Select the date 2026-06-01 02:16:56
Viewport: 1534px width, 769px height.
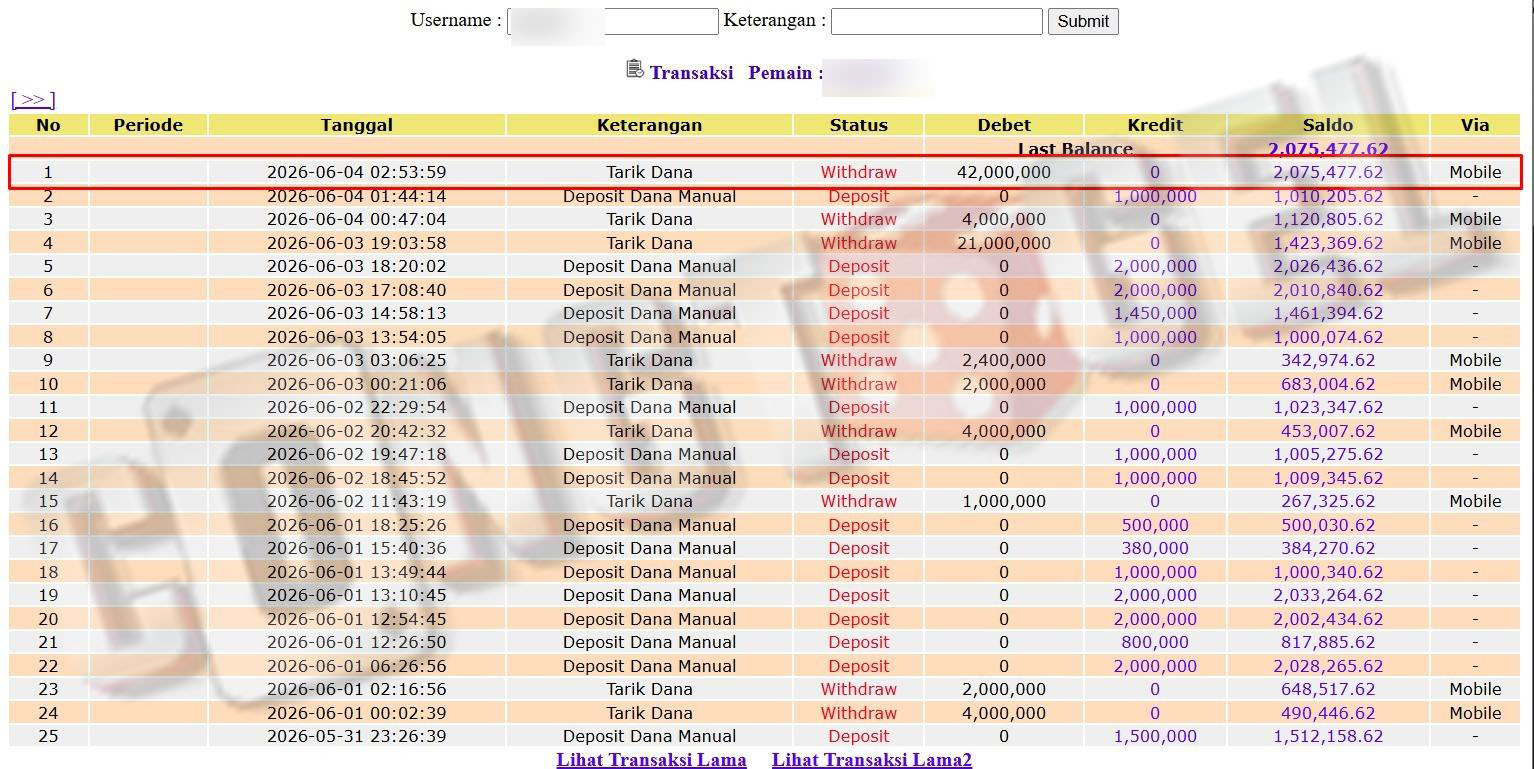pos(357,689)
